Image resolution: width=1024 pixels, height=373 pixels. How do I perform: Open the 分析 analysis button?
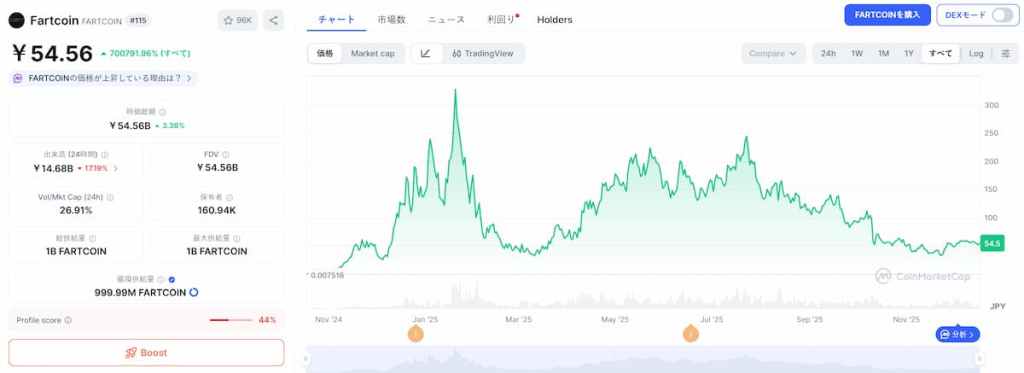click(x=957, y=334)
